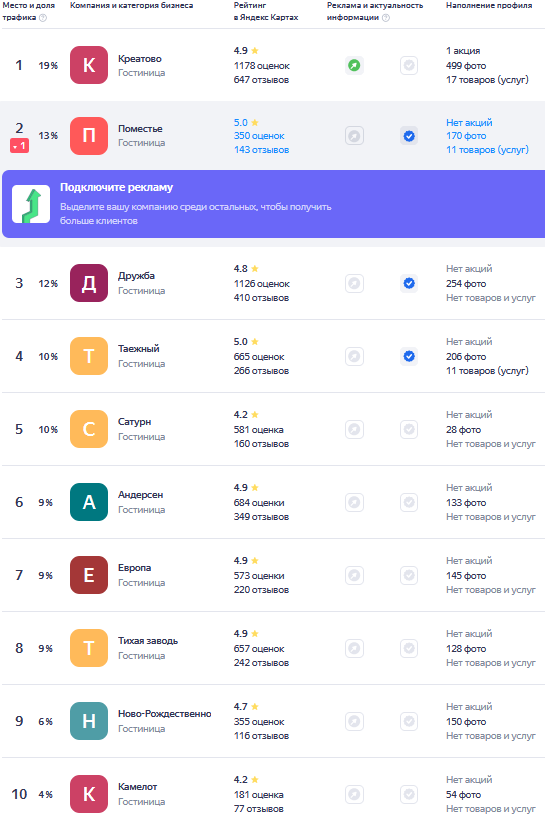Click the advertising icon in Камелот row
The height and width of the screenshot is (825, 545).
pyautogui.click(x=355, y=794)
